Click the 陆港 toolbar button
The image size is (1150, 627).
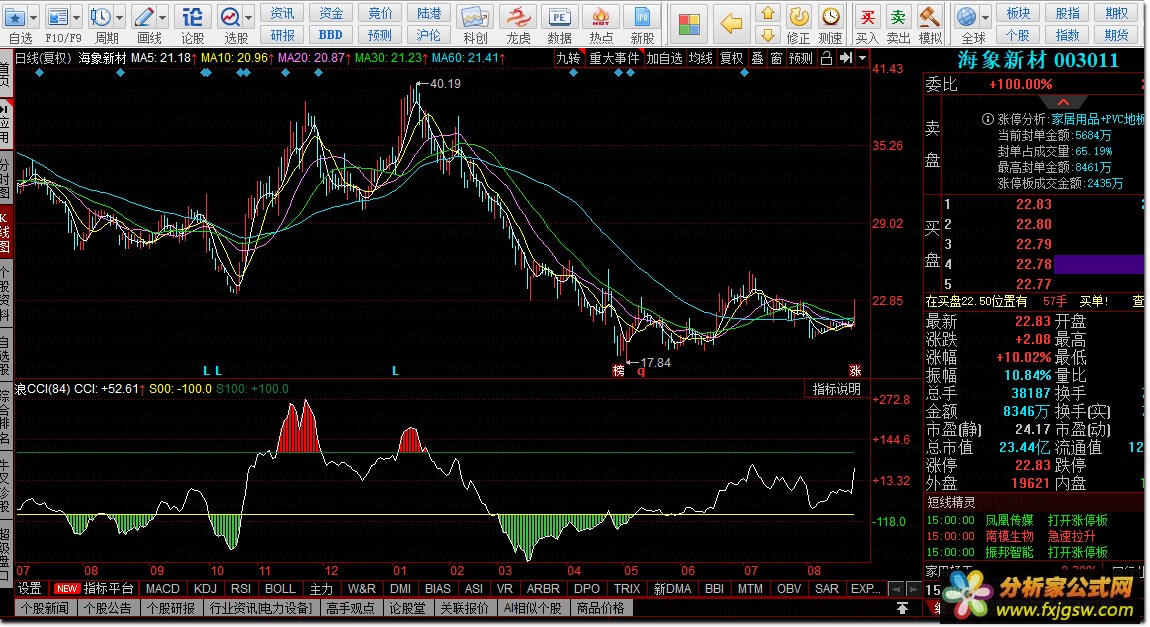(429, 13)
